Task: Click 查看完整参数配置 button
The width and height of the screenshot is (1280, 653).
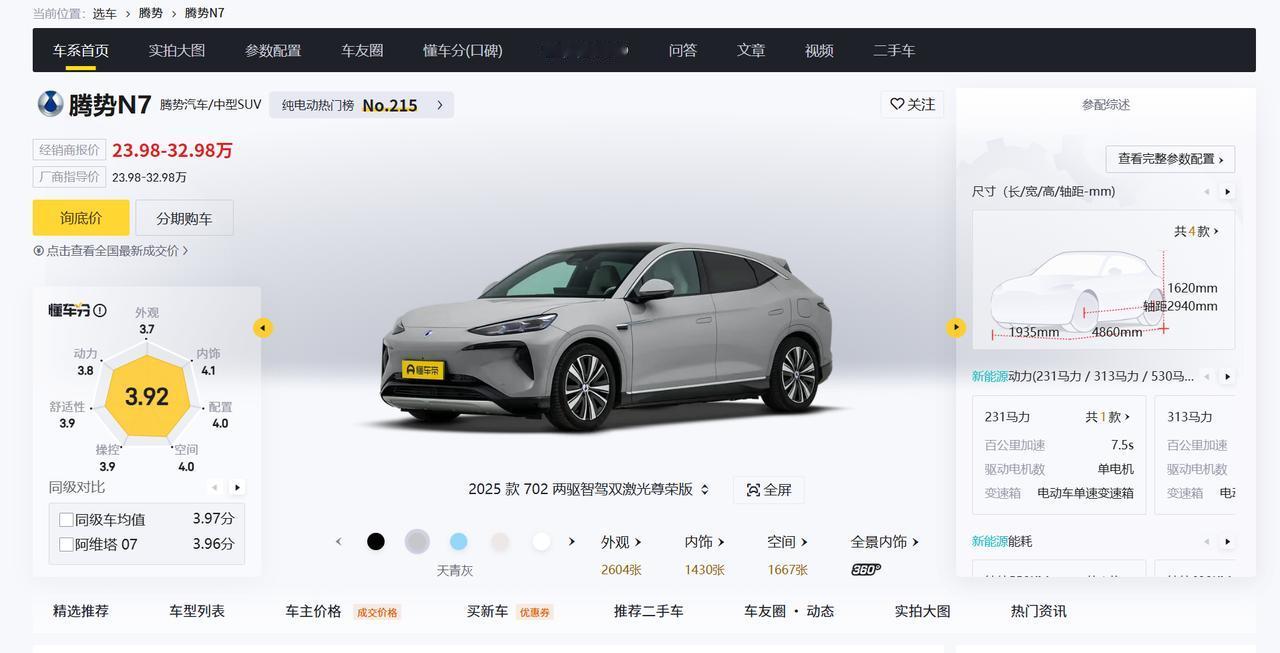Action: (x=1170, y=159)
